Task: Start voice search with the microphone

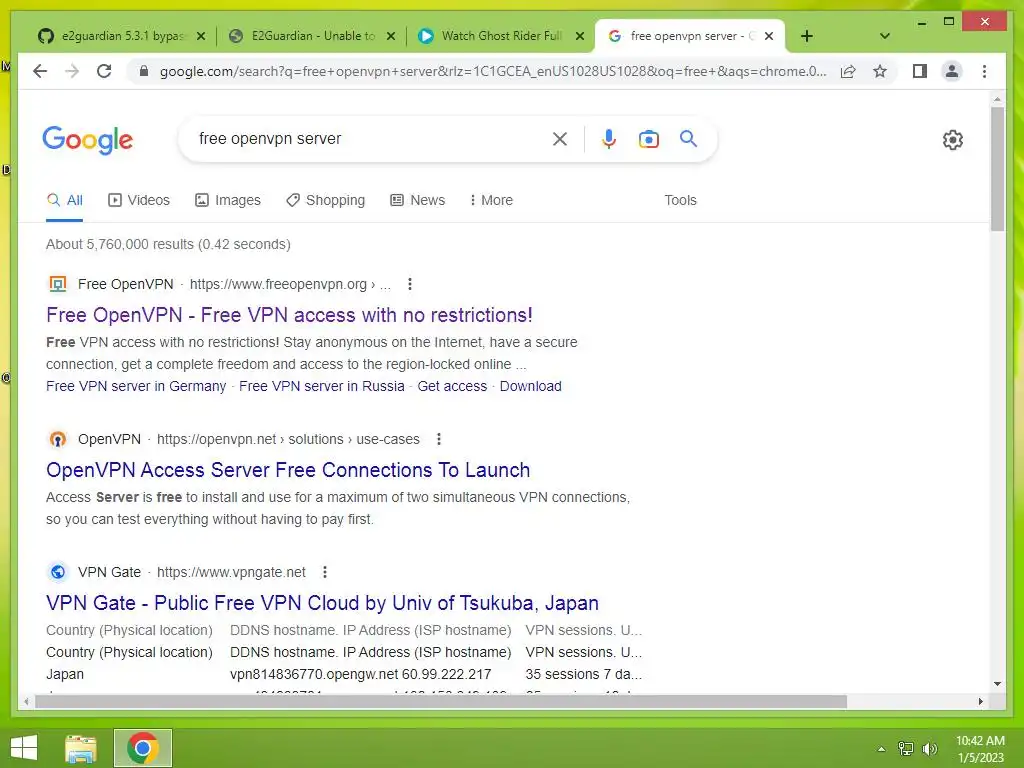Action: tap(609, 138)
